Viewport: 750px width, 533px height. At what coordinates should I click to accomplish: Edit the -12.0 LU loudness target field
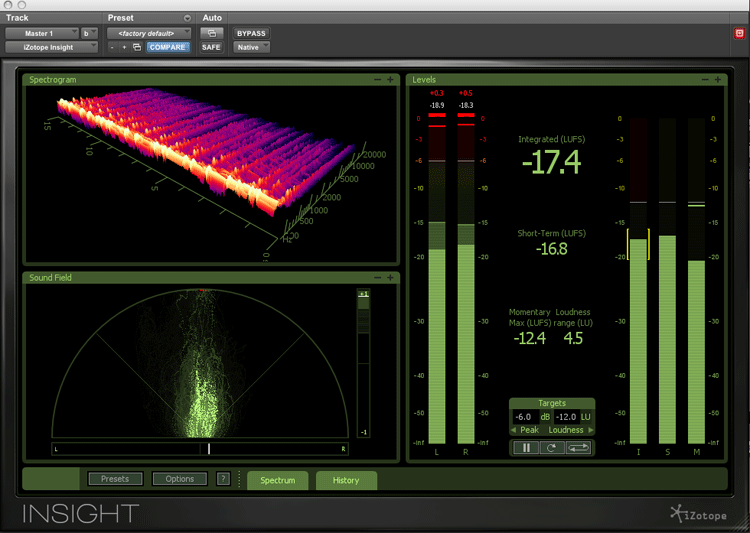pos(566,417)
